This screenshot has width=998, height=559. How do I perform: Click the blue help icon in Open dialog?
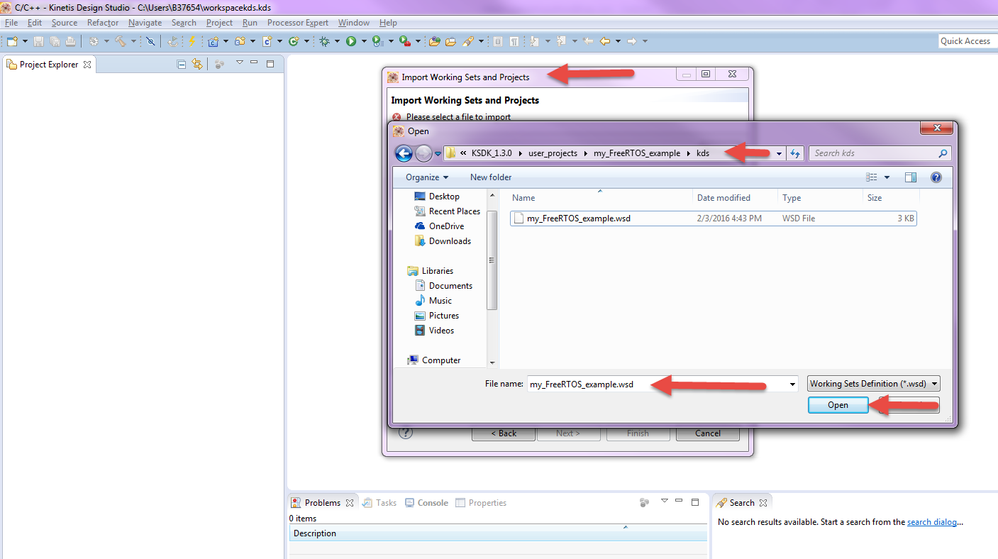(x=936, y=178)
